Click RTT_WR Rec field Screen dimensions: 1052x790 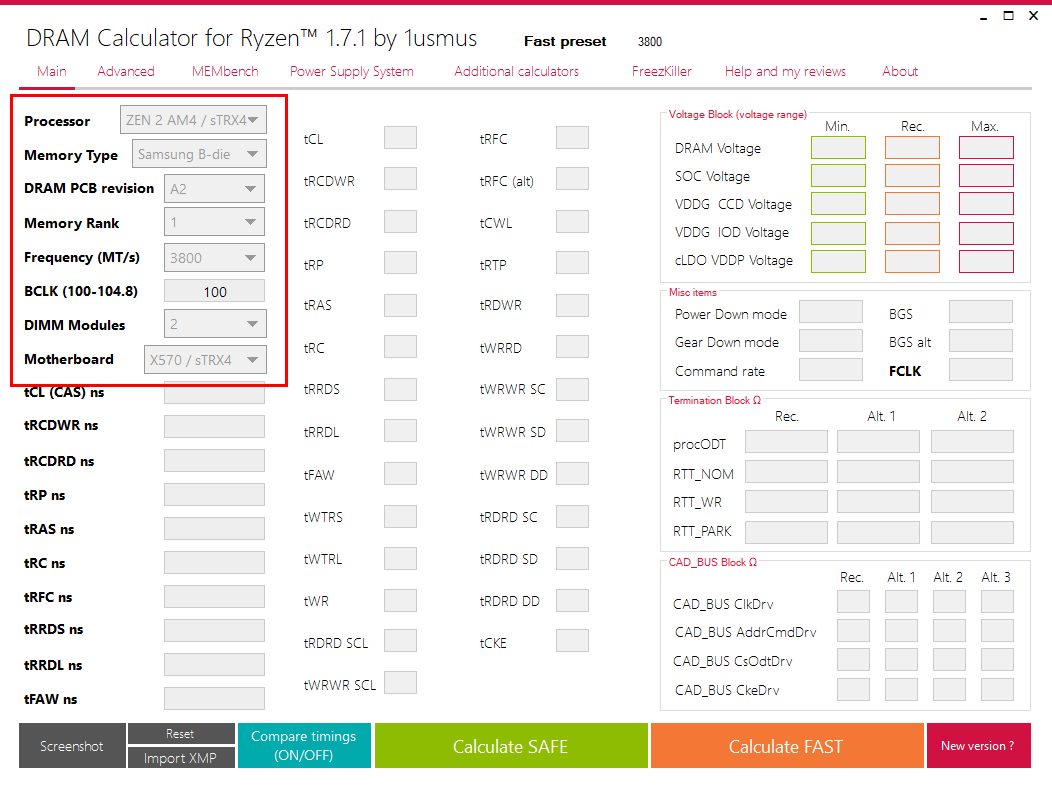(786, 502)
